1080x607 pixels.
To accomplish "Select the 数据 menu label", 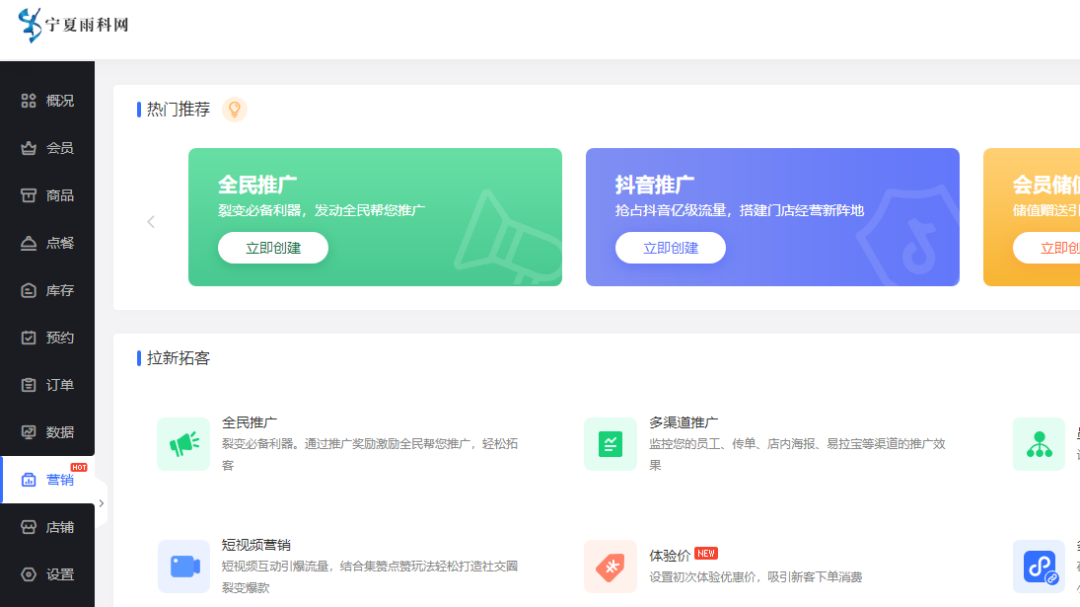I will [x=60, y=433].
